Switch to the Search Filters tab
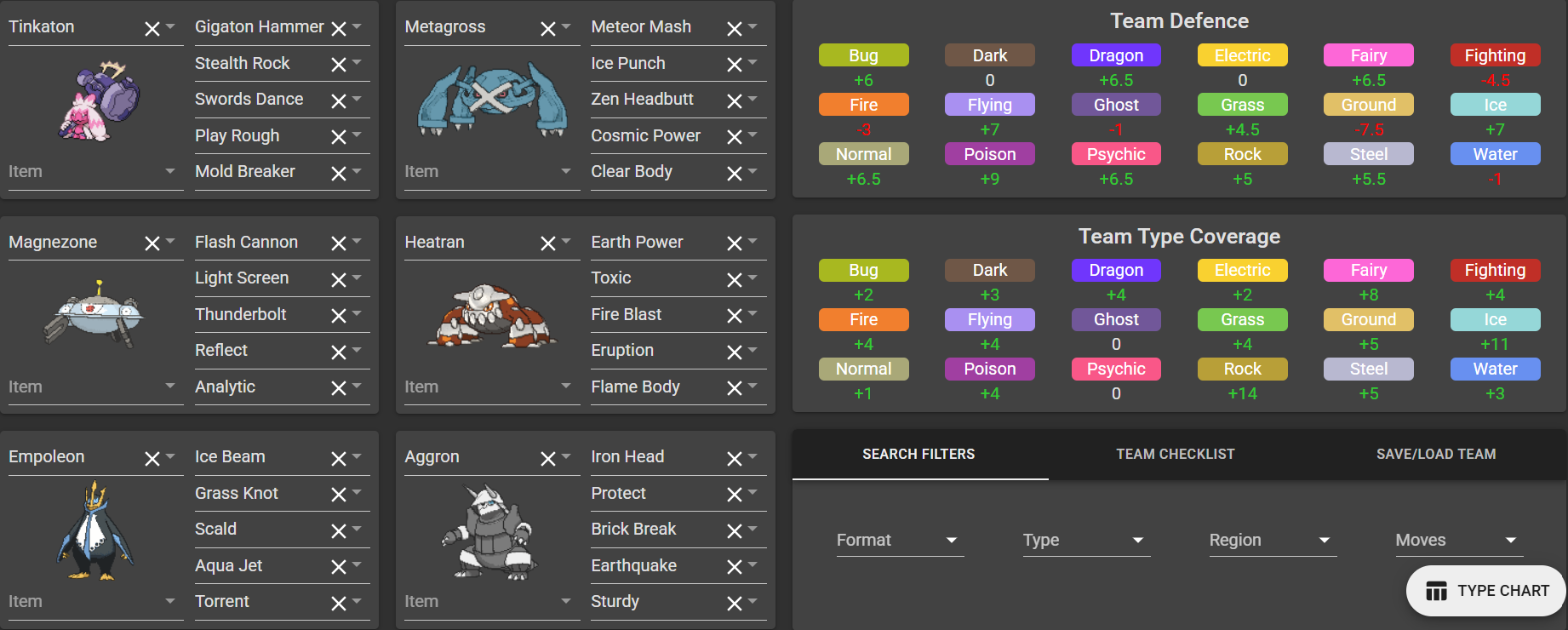Screen dimensions: 1568x630 919,455
